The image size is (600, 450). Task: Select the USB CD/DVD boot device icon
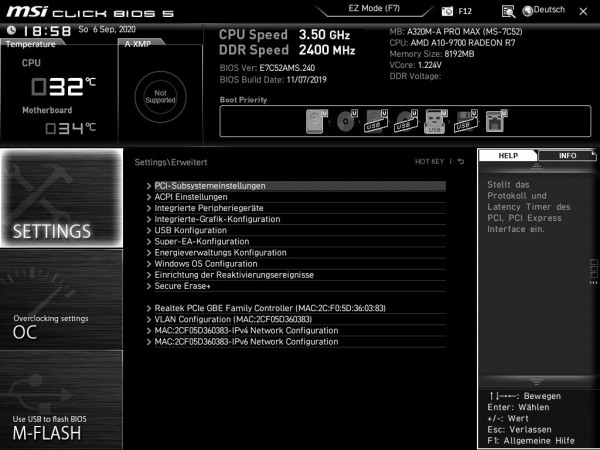406,121
